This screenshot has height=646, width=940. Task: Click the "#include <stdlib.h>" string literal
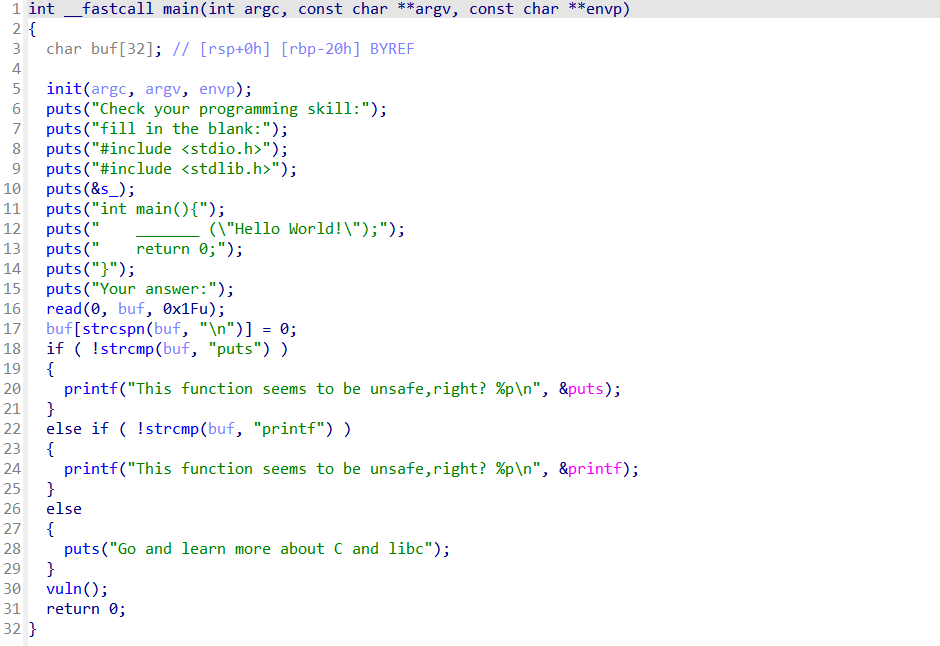pyautogui.click(x=185, y=168)
